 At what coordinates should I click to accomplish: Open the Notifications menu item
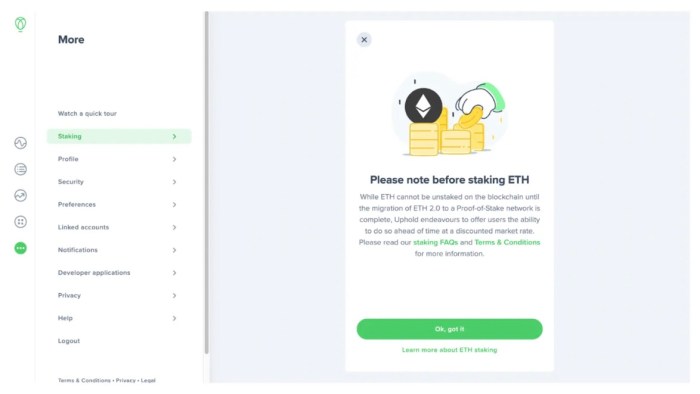point(119,250)
